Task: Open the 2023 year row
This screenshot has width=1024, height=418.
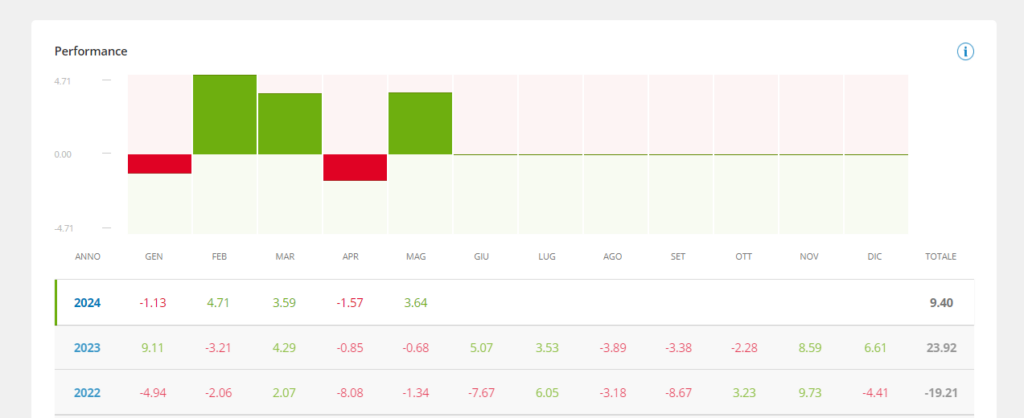Action: (x=88, y=348)
